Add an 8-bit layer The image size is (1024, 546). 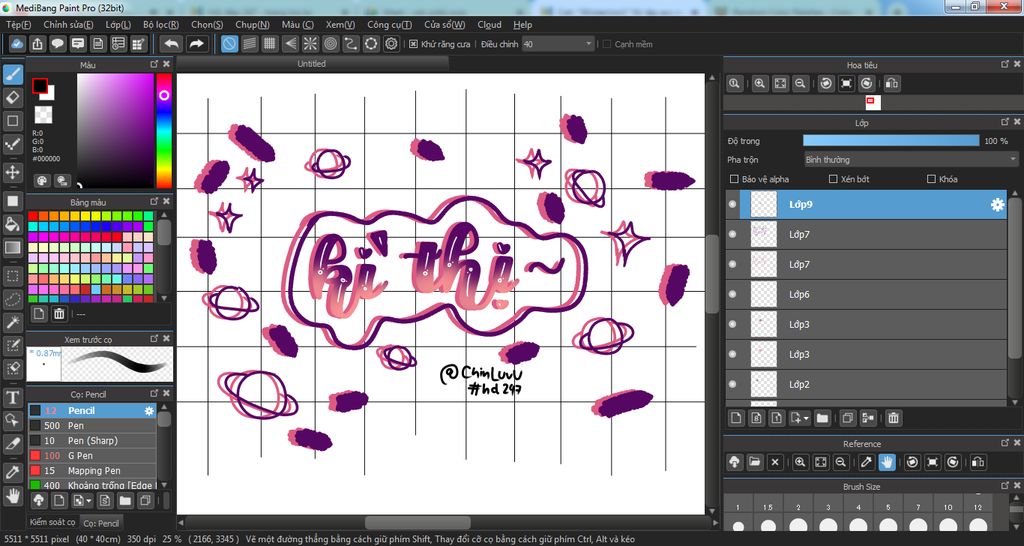[757, 418]
